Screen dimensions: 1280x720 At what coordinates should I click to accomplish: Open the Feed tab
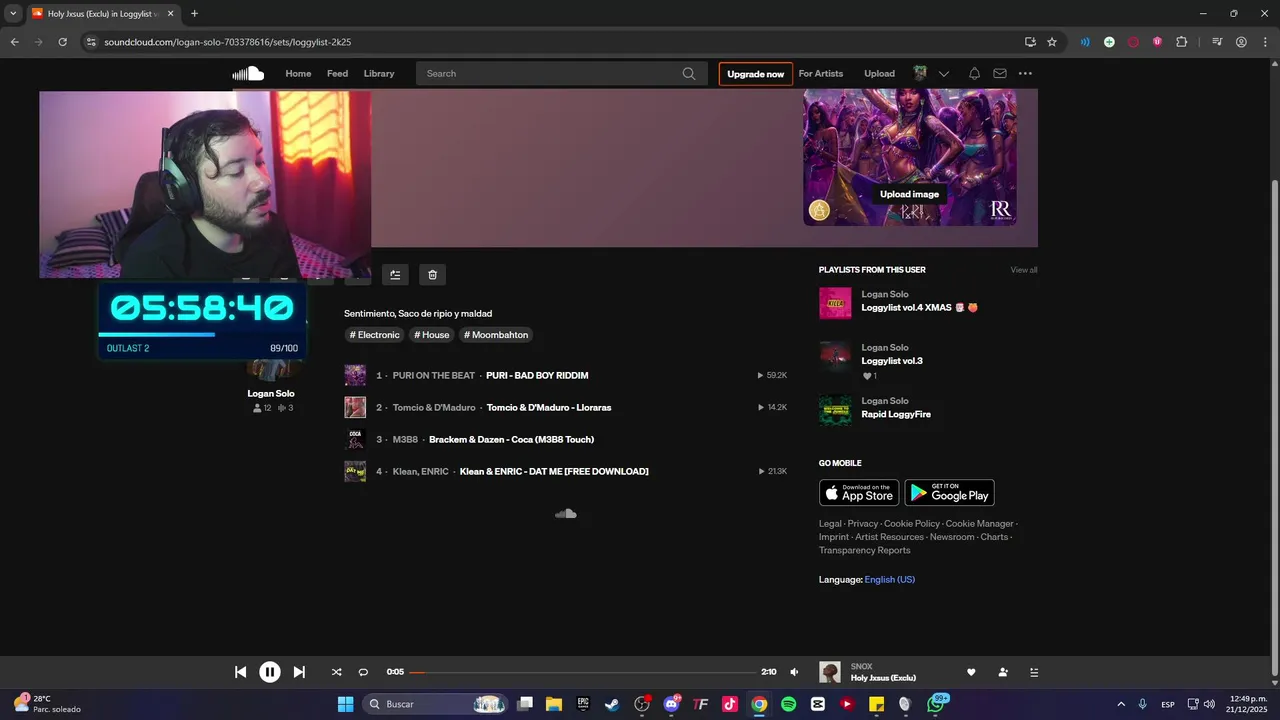[x=337, y=73]
